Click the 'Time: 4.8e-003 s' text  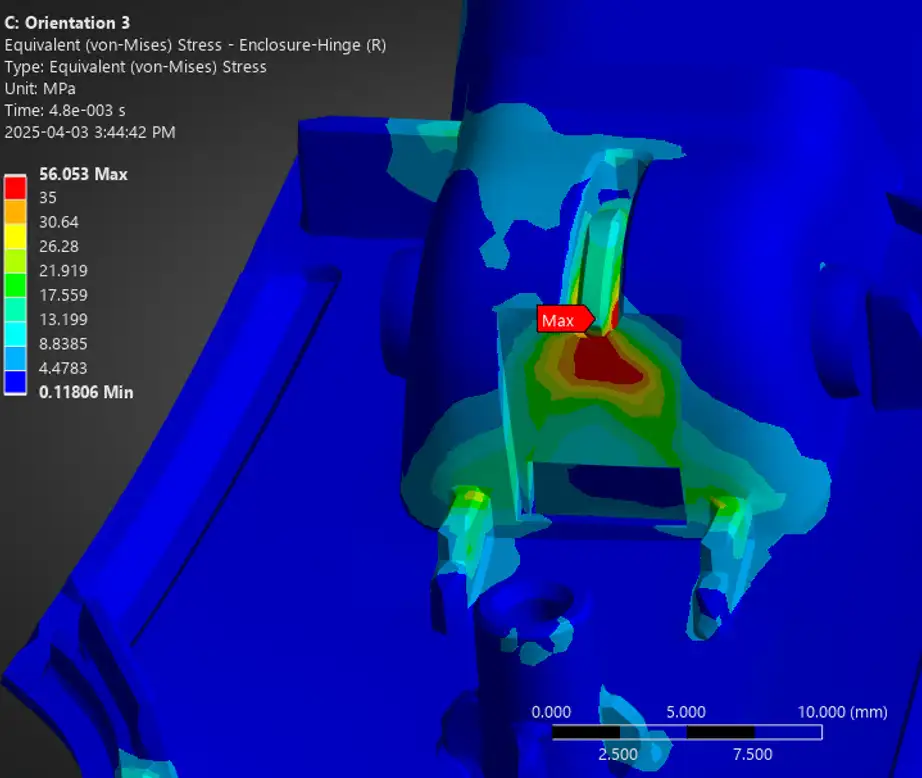65,111
